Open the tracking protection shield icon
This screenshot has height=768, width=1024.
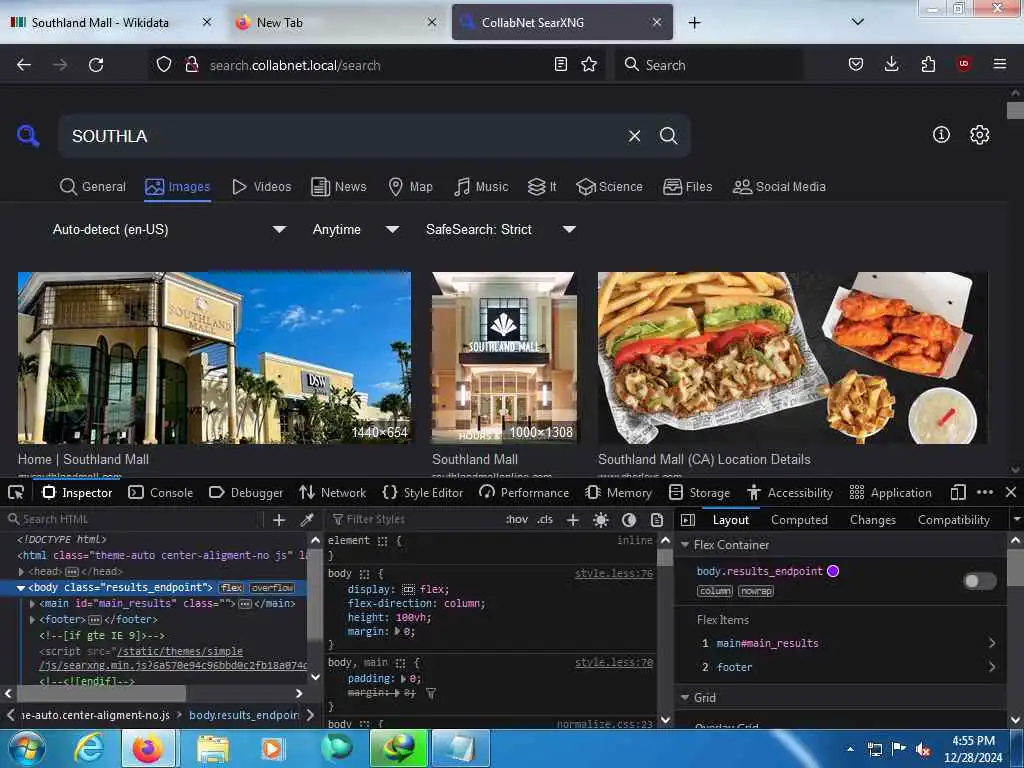(x=164, y=65)
